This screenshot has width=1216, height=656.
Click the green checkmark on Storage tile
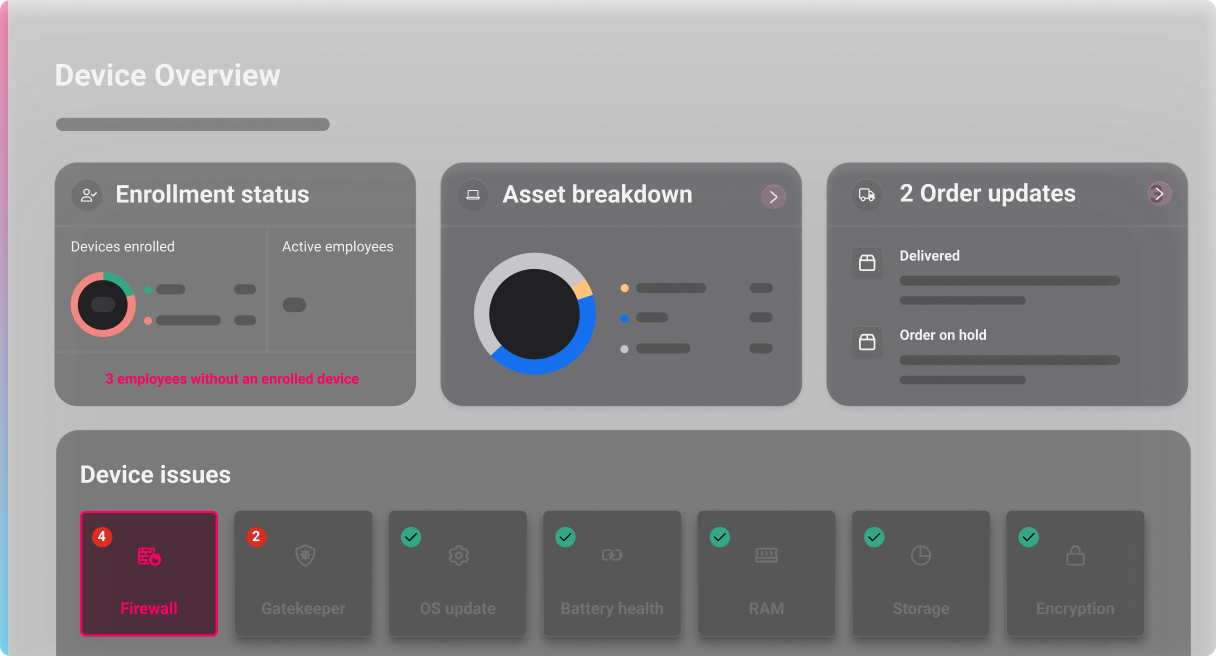(874, 537)
